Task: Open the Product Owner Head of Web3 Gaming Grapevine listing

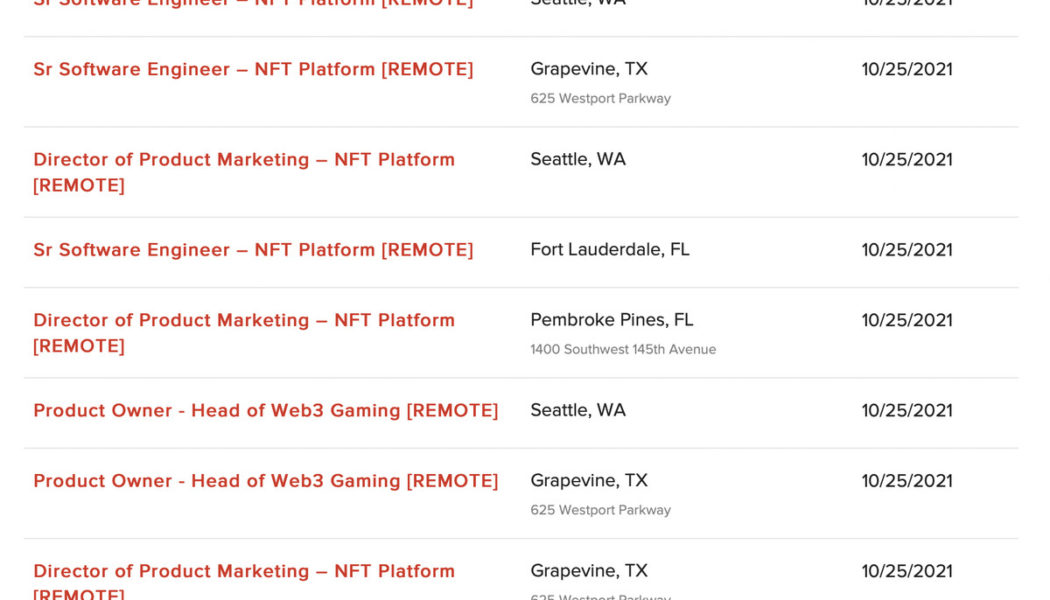Action: click(265, 480)
